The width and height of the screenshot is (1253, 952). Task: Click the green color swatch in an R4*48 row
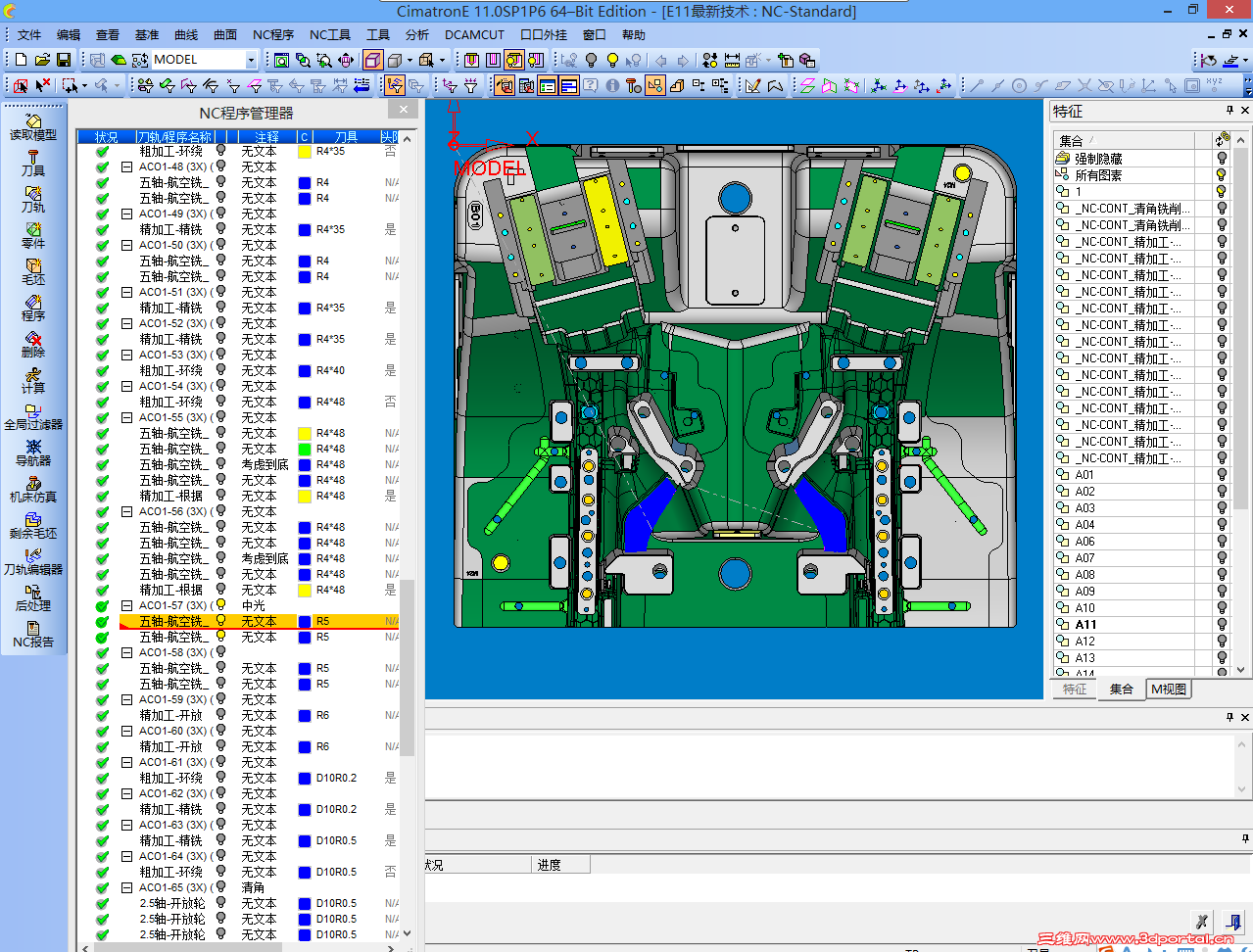pyautogui.click(x=305, y=449)
